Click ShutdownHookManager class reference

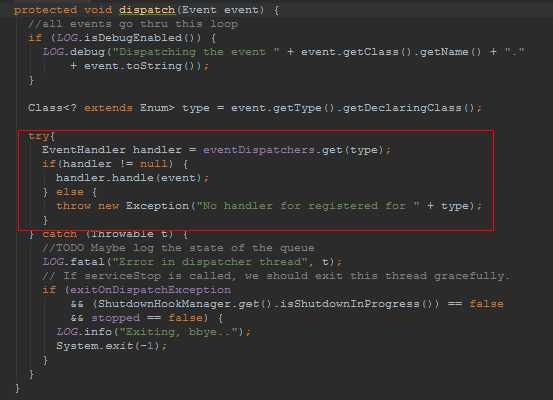click(164, 304)
